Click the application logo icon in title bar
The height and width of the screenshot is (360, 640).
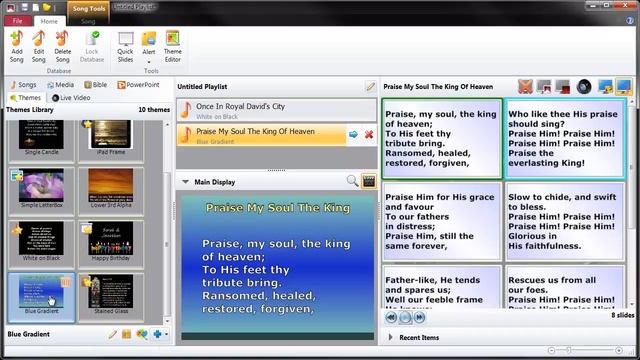click(11, 7)
